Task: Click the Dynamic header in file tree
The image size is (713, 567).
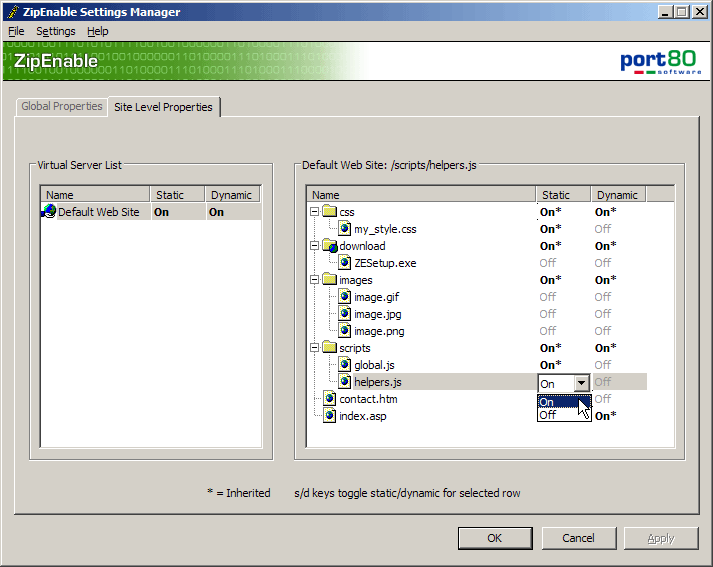Action: [618, 195]
